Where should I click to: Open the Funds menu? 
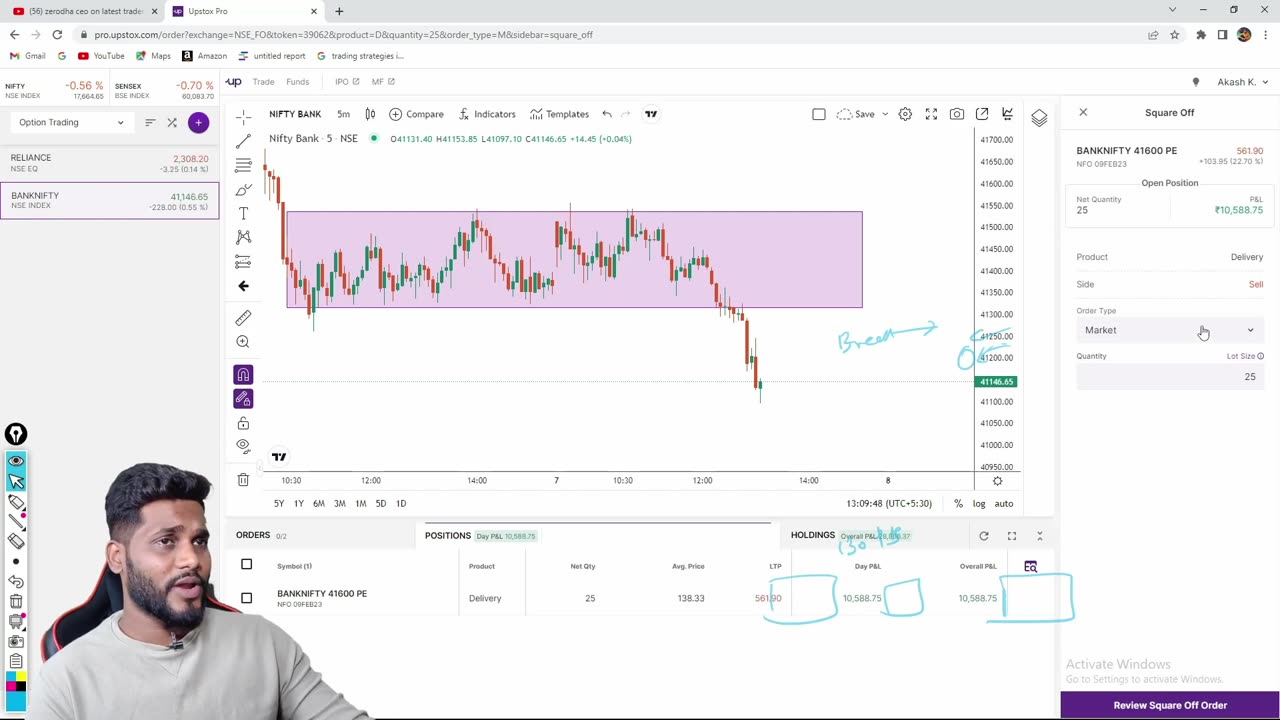[297, 82]
